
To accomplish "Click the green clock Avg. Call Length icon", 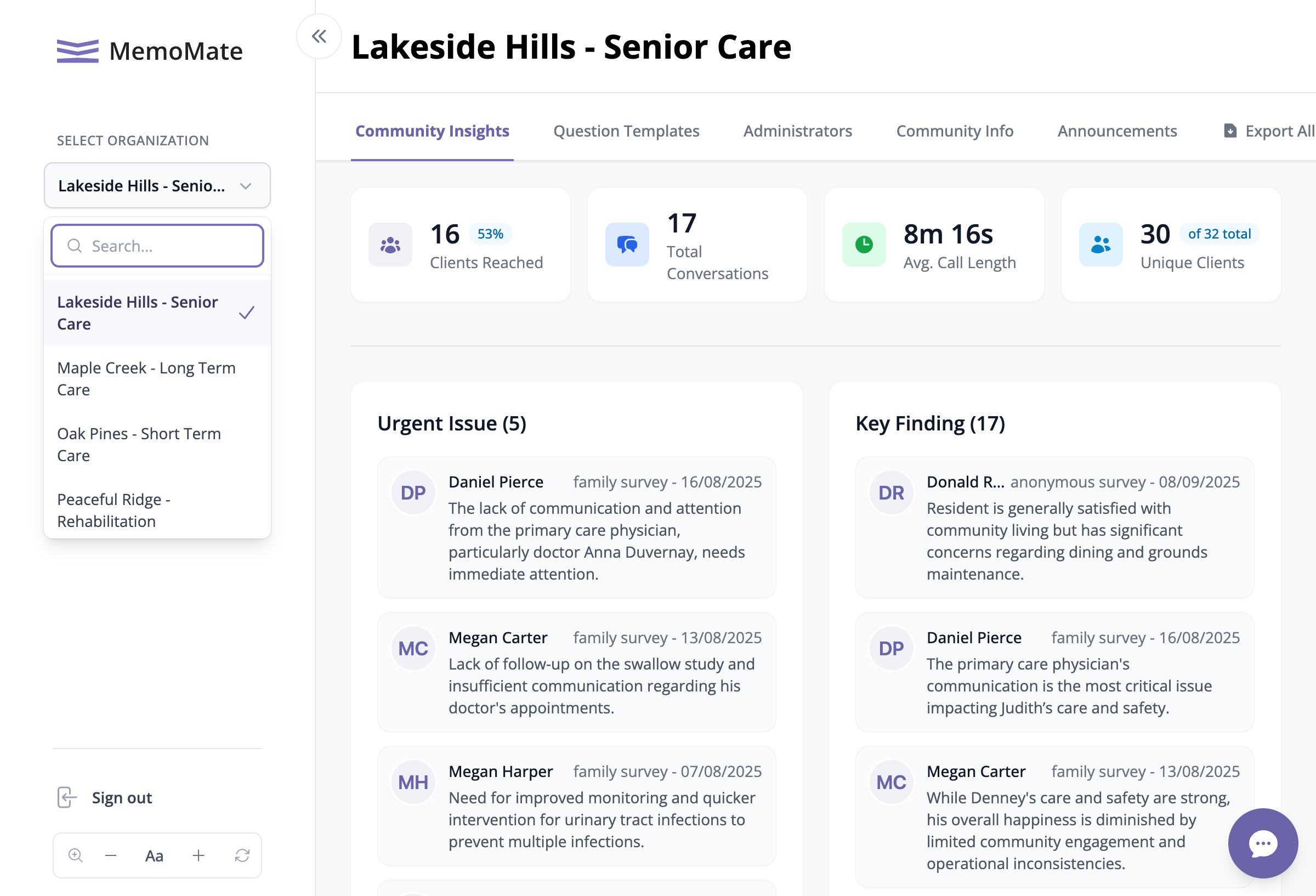I will [864, 245].
